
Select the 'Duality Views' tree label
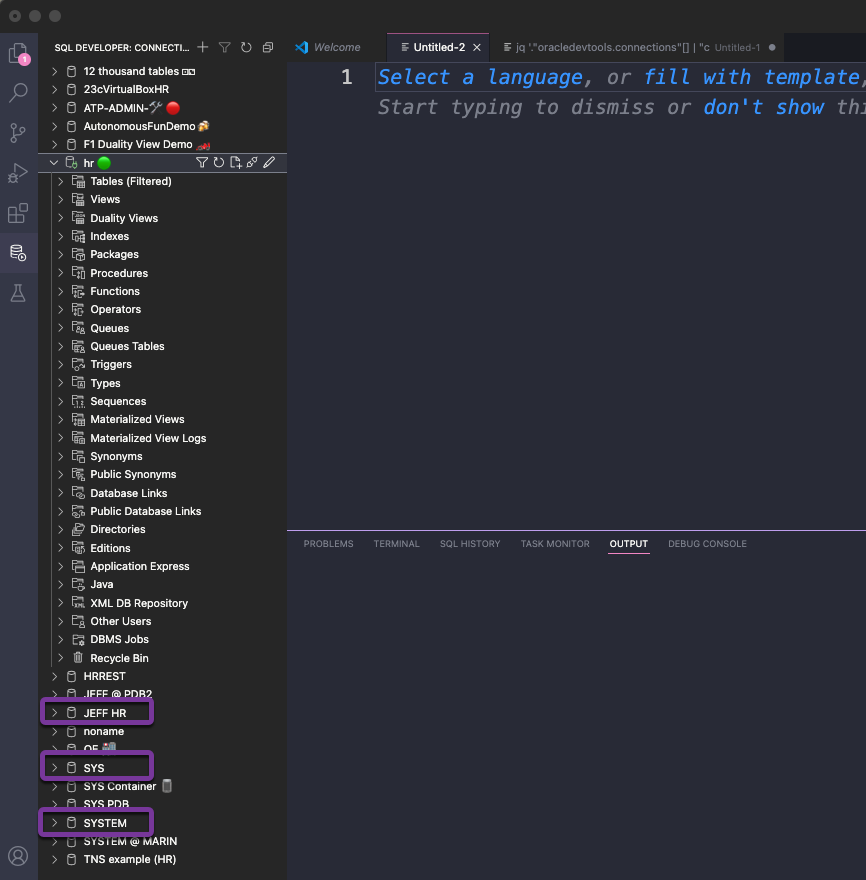click(124, 218)
